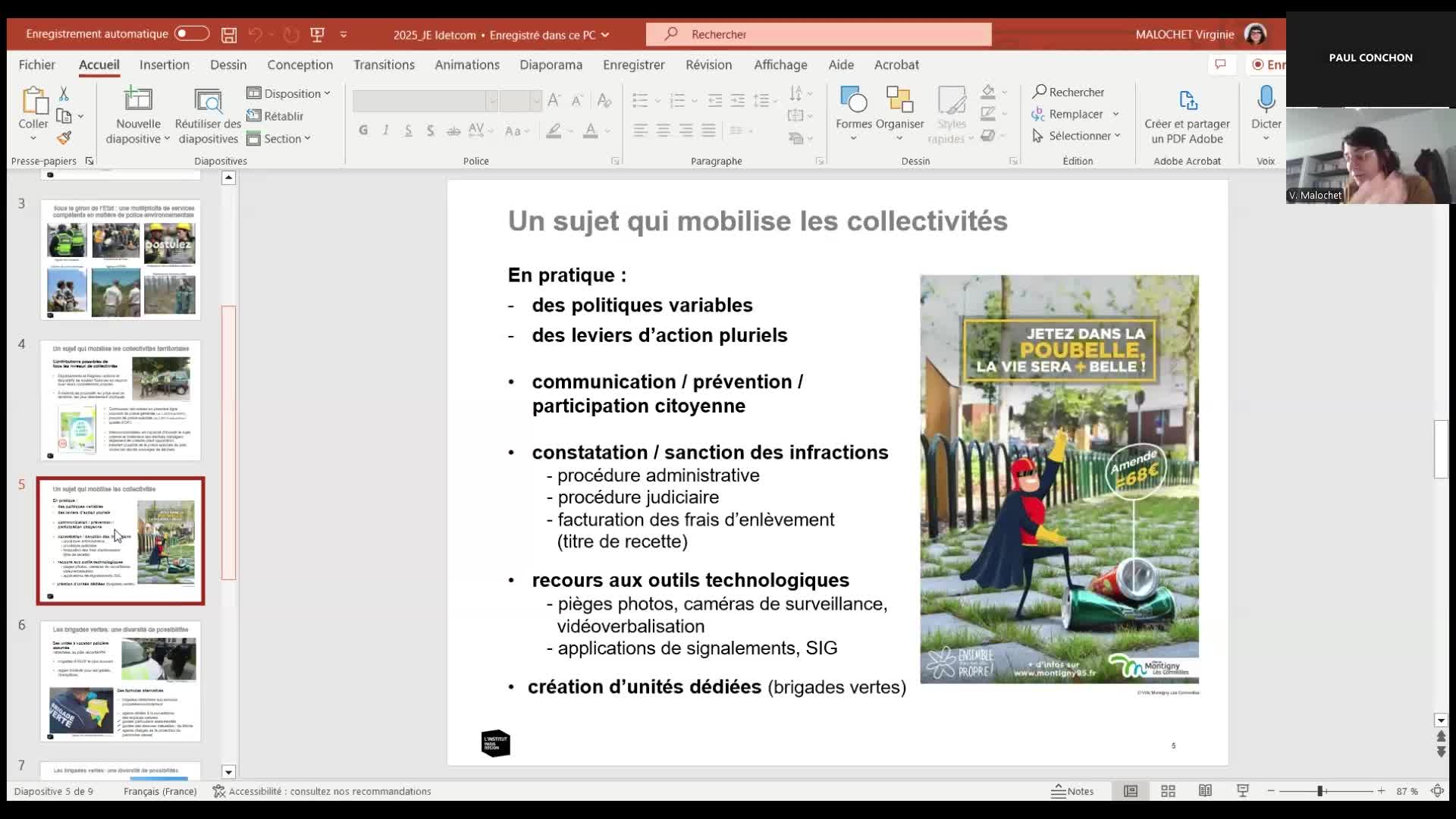This screenshot has height=819, width=1456.
Task: Click the Copy icon
Action: coord(64,116)
